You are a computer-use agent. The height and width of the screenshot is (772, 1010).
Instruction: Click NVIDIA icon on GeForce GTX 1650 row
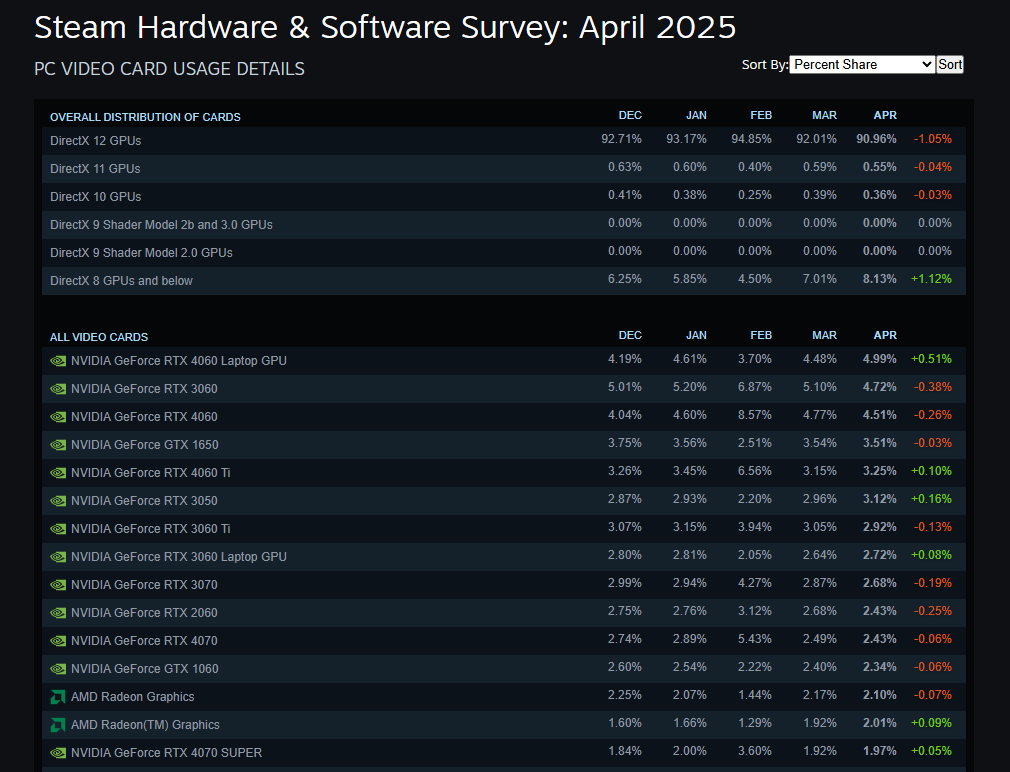coord(58,445)
